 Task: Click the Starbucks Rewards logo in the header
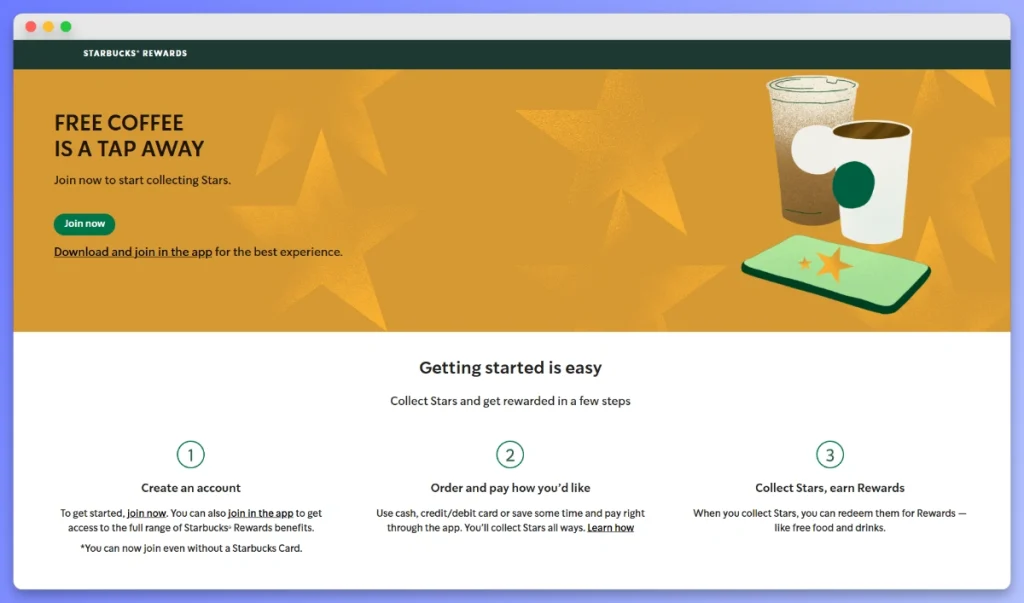pos(134,53)
